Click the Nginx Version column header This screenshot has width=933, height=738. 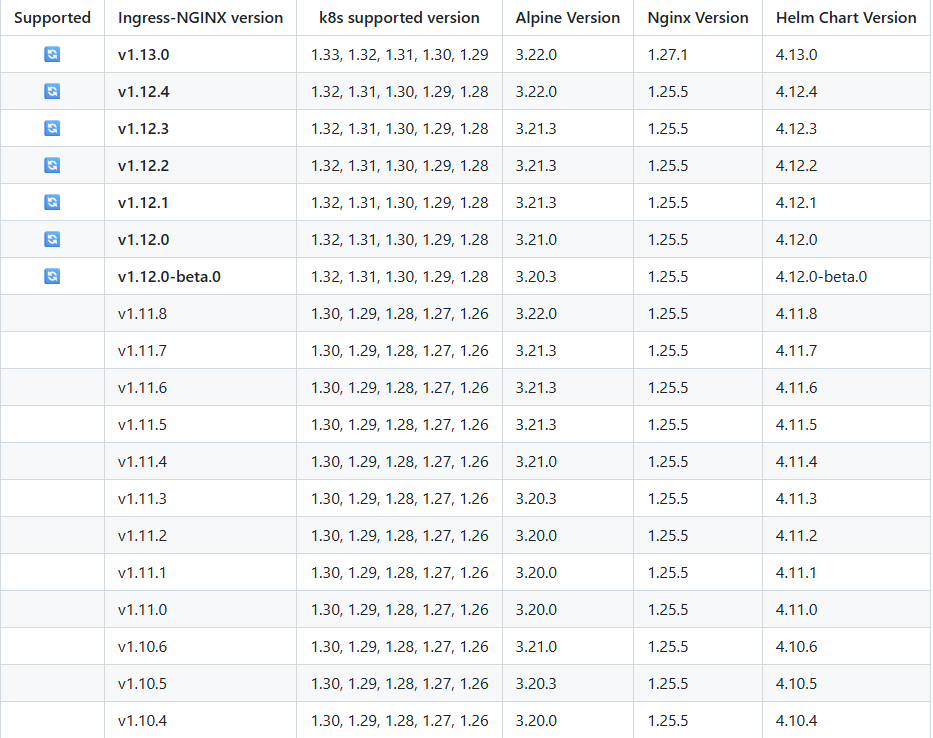click(x=697, y=18)
